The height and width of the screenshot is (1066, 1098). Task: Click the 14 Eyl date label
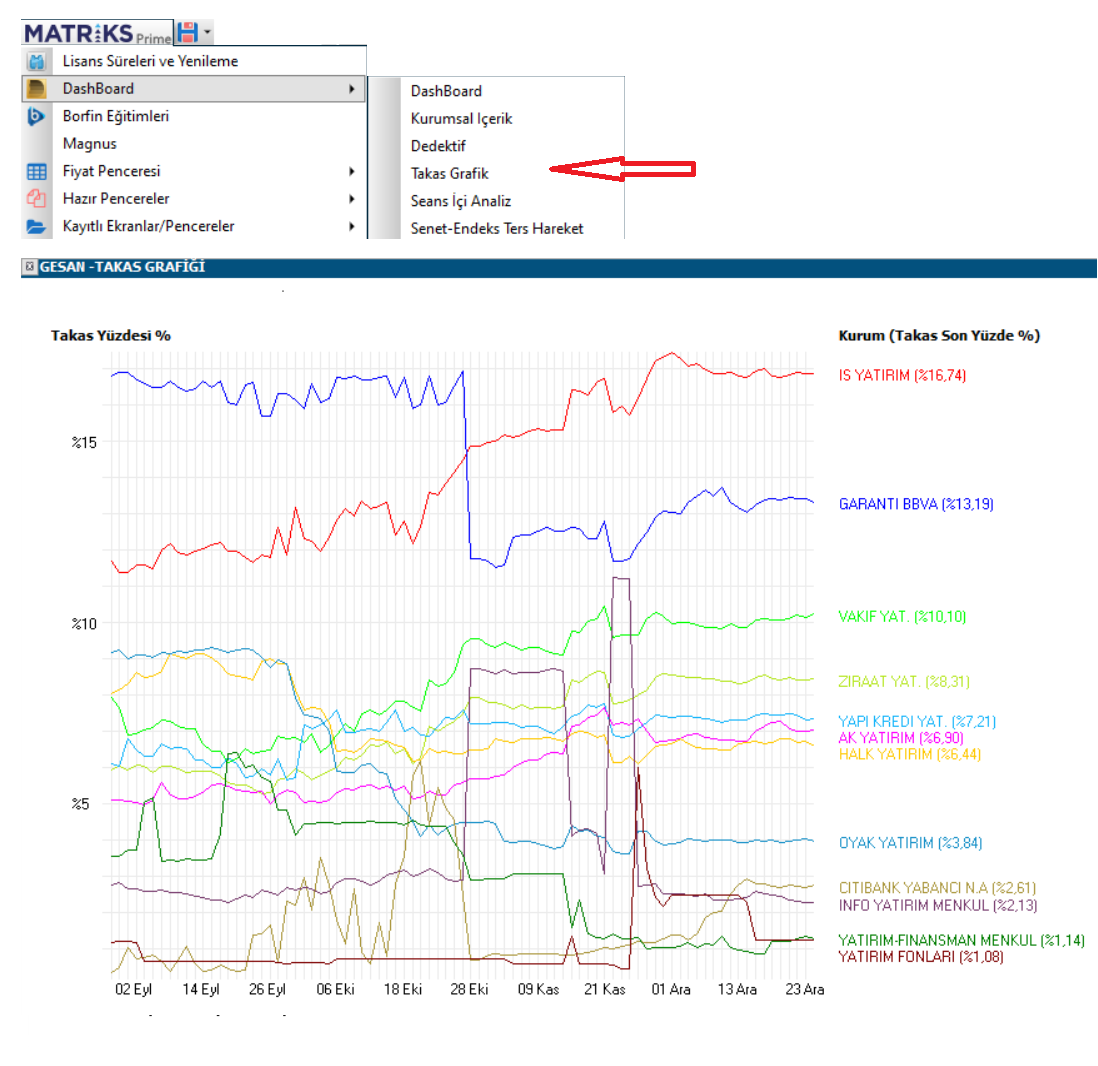coord(201,990)
